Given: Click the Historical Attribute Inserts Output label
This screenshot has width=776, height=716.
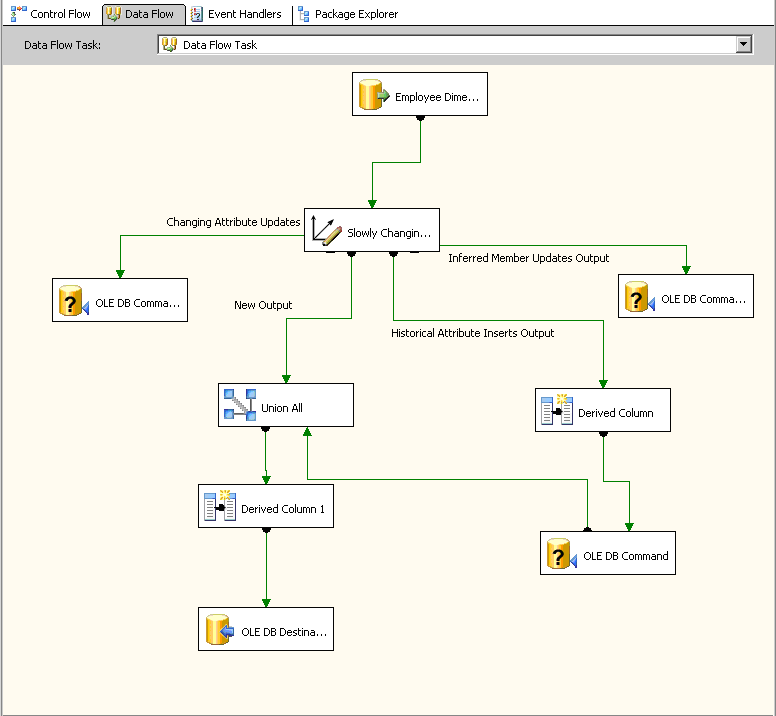Looking at the screenshot, I should (472, 333).
